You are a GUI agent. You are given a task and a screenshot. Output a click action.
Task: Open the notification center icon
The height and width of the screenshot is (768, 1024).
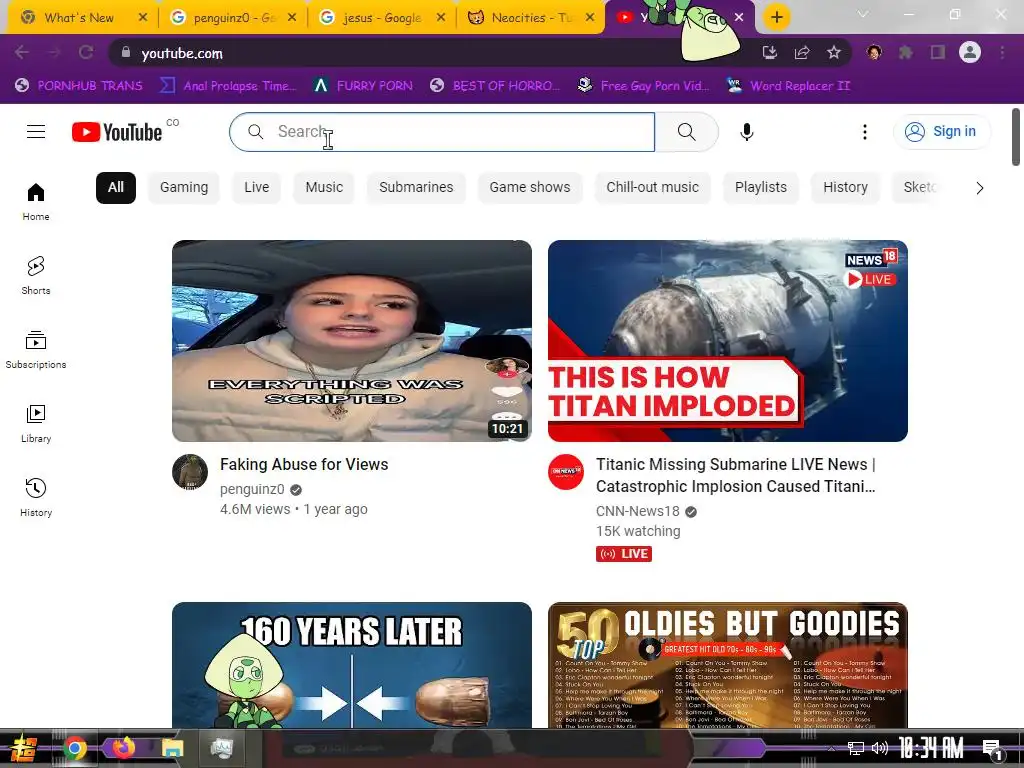pyautogui.click(x=992, y=749)
